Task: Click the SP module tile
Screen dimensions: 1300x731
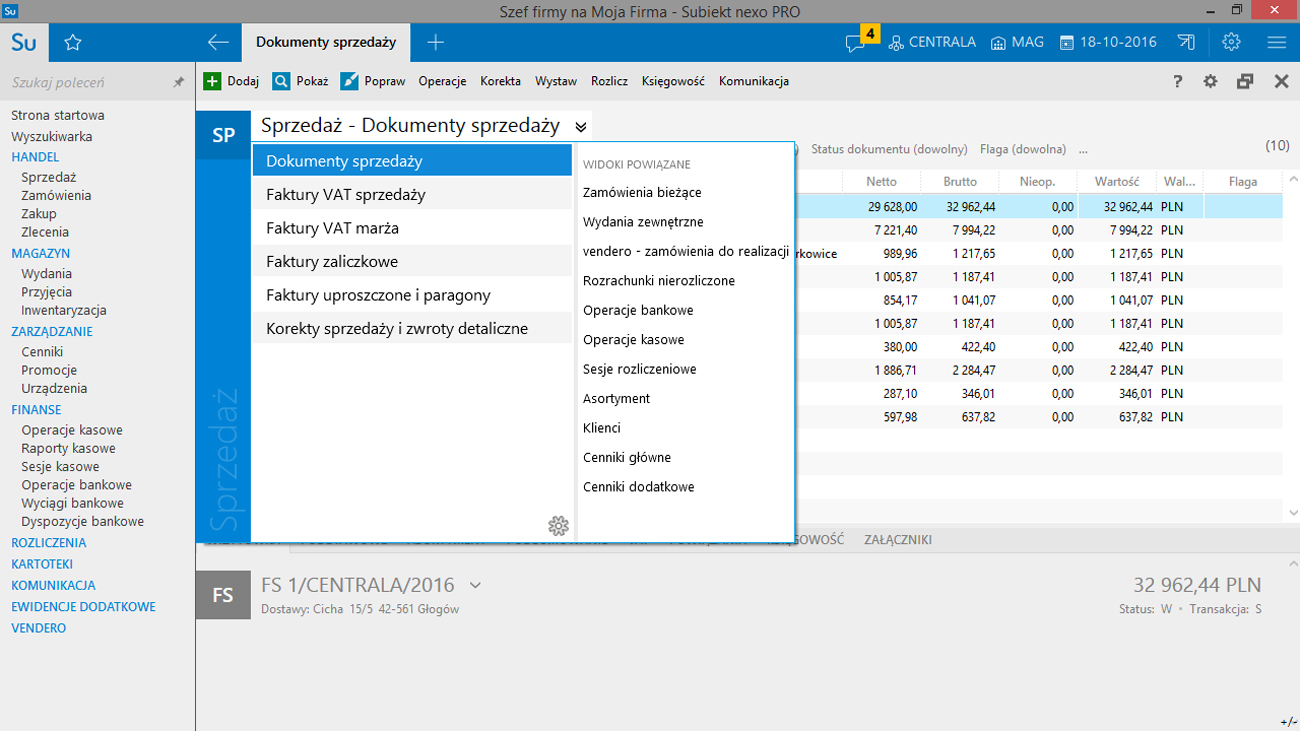Action: pyautogui.click(x=223, y=136)
